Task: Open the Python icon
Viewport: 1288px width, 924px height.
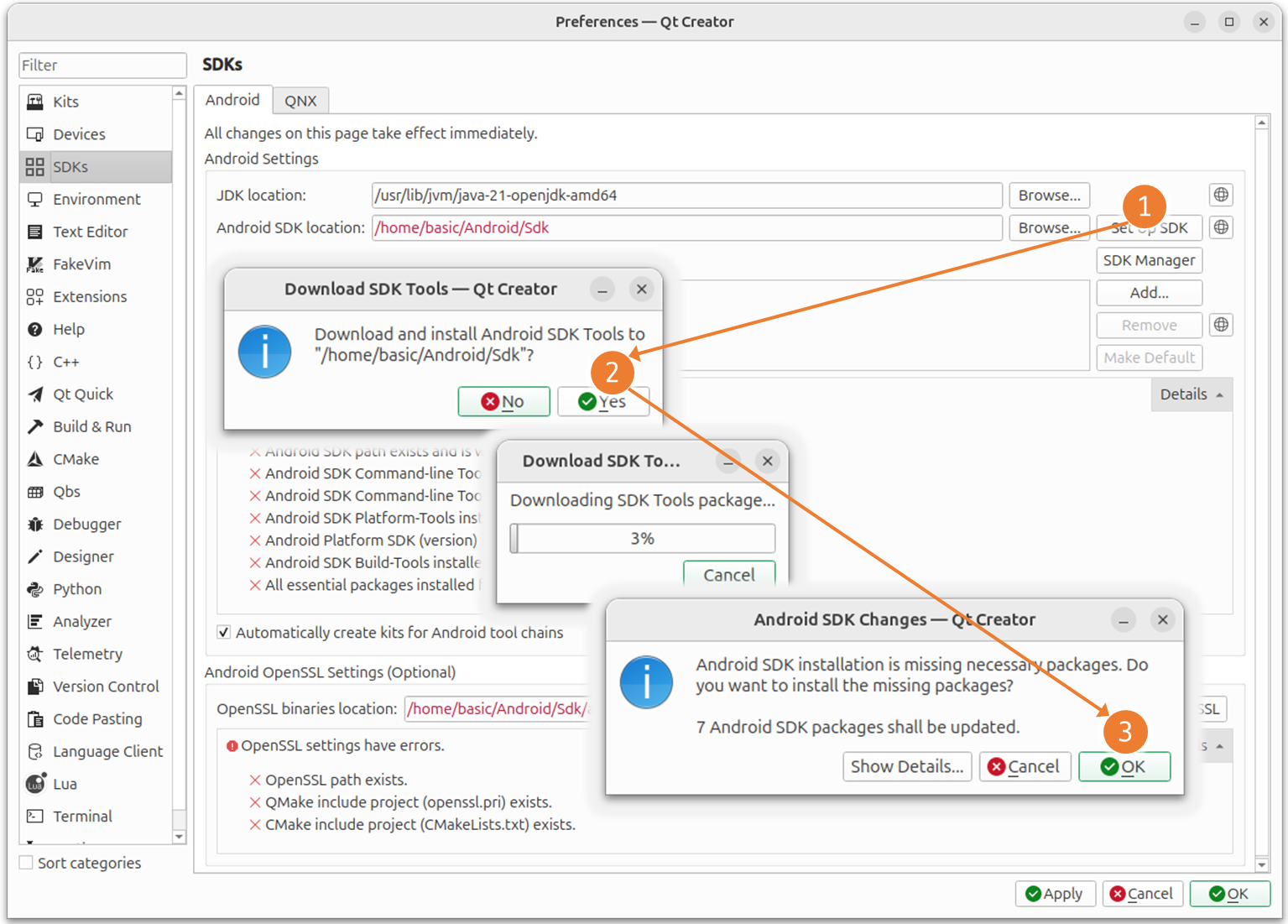Action: point(34,589)
